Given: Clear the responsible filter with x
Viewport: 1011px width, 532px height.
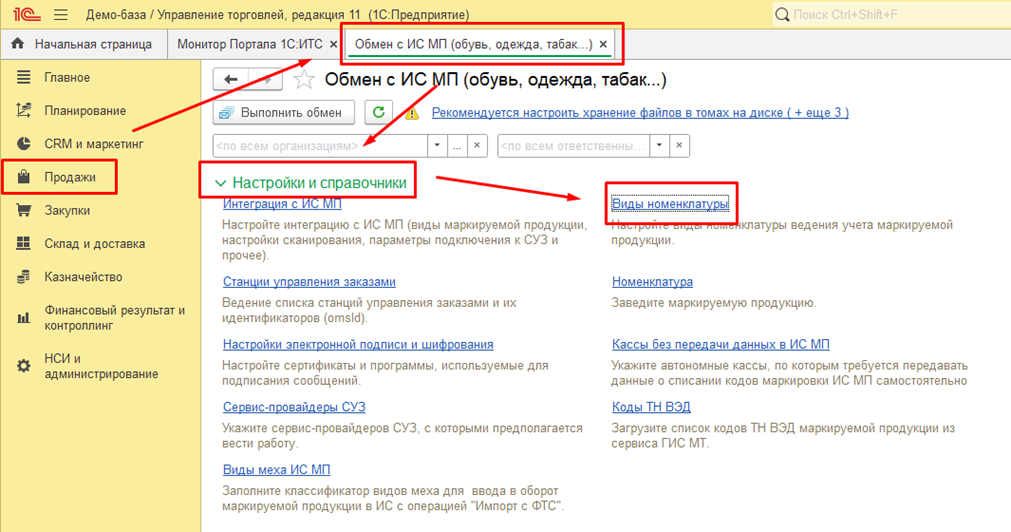Looking at the screenshot, I should click(679, 146).
